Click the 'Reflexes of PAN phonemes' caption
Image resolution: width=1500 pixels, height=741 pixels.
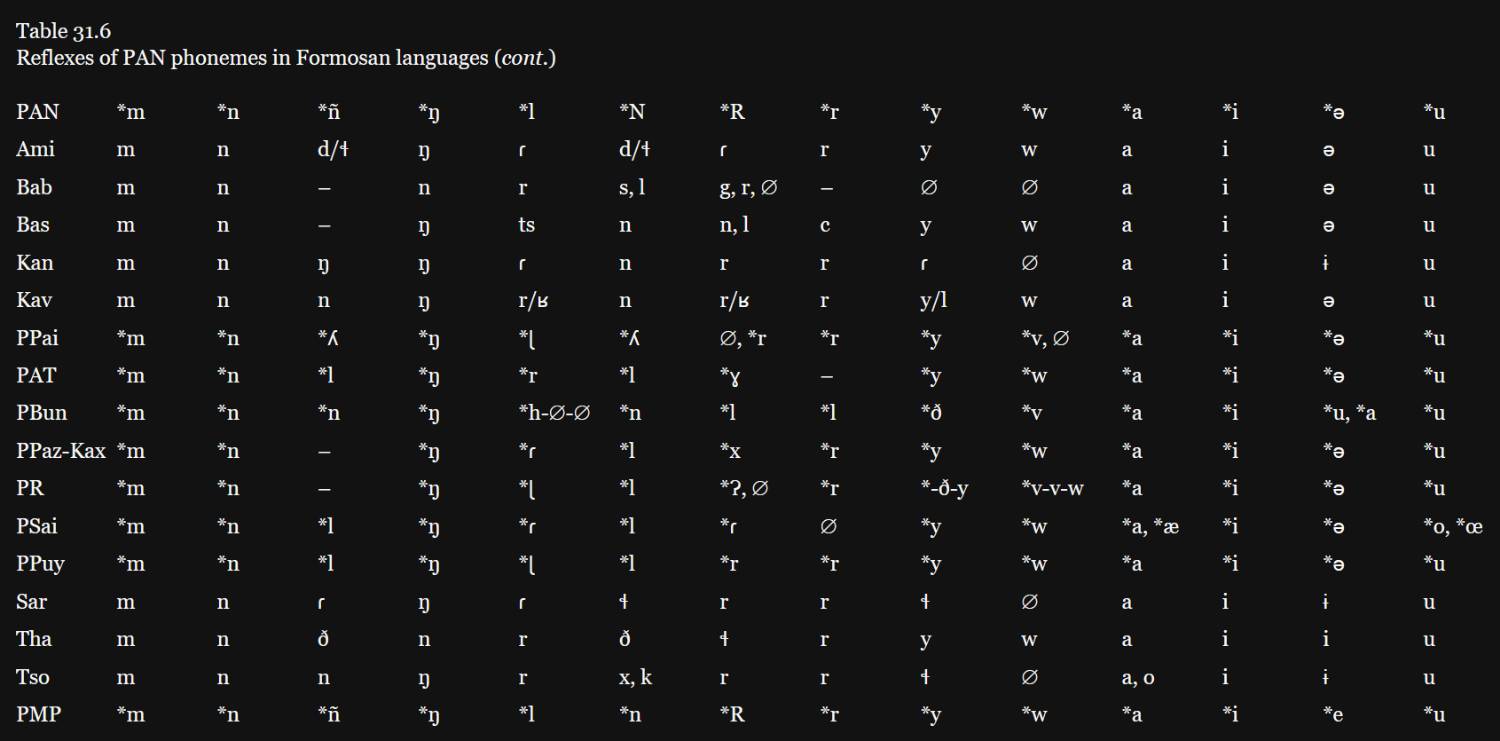tap(285, 57)
